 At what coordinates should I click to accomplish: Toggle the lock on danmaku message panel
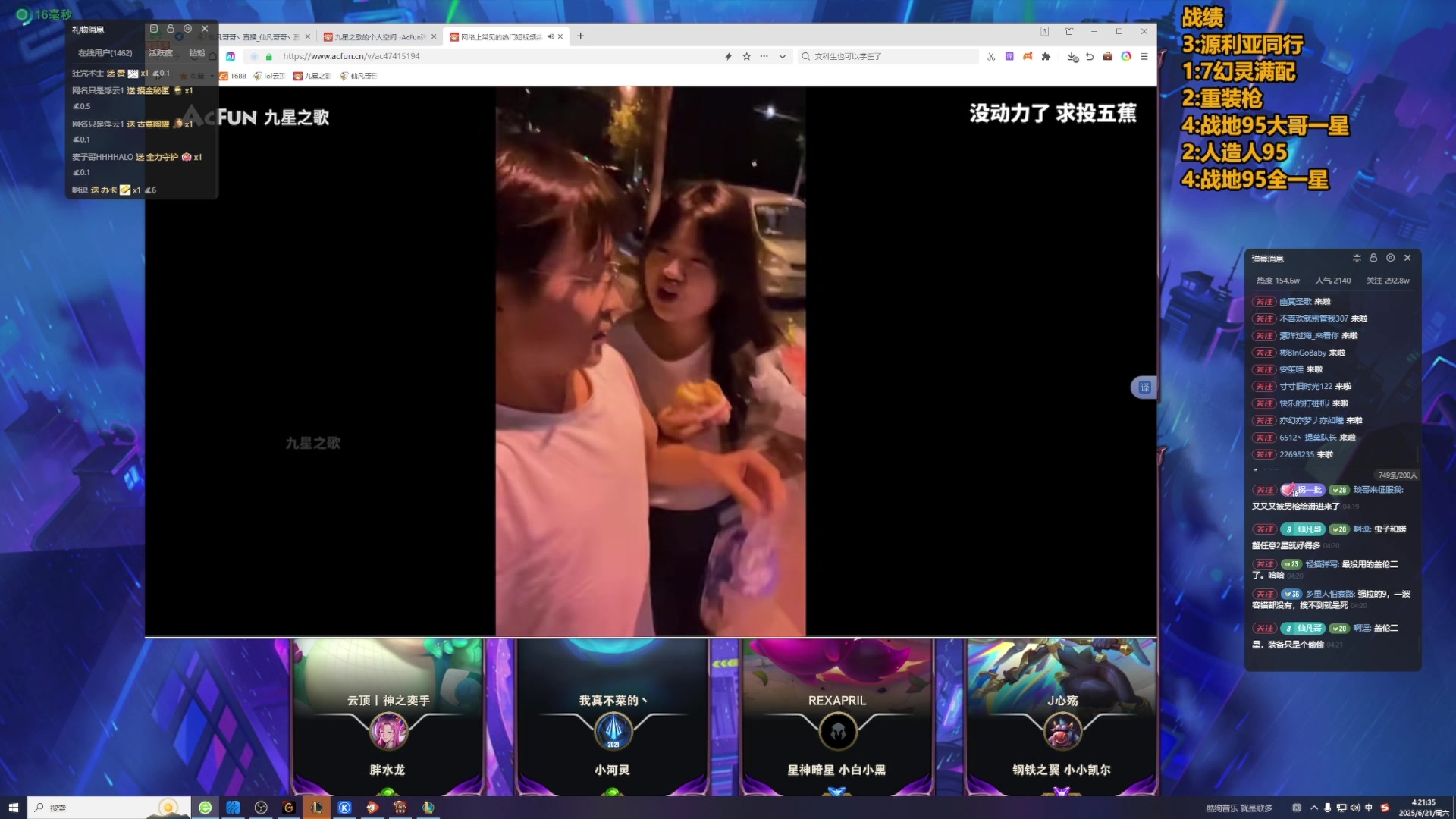click(x=1373, y=258)
